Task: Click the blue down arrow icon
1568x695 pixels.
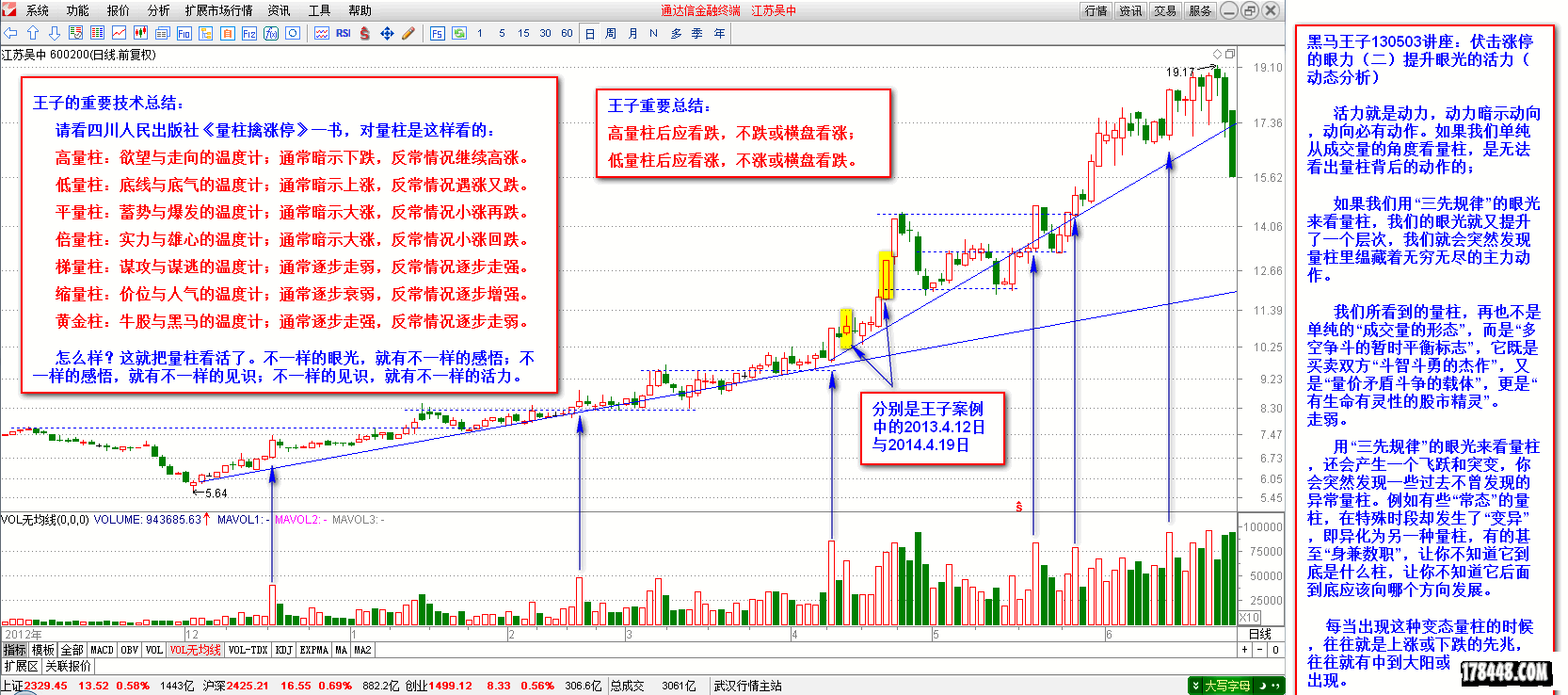Action: pos(55,33)
